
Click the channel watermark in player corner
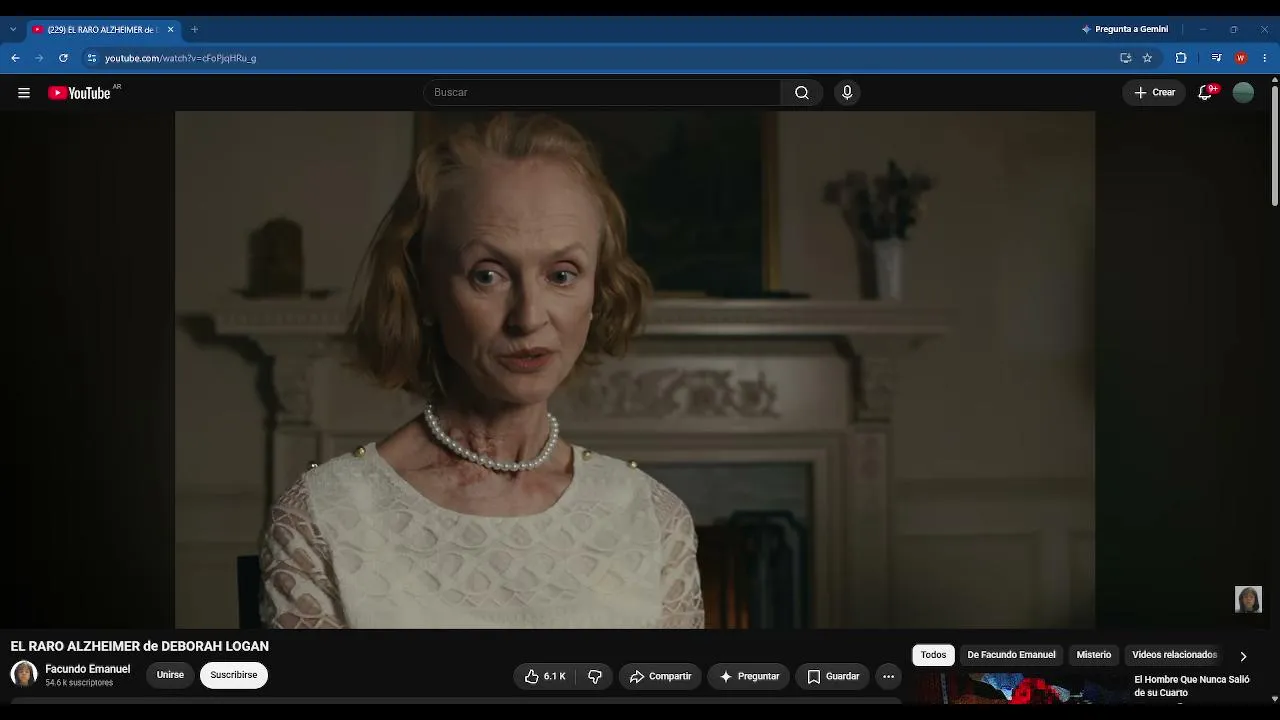tap(1248, 599)
